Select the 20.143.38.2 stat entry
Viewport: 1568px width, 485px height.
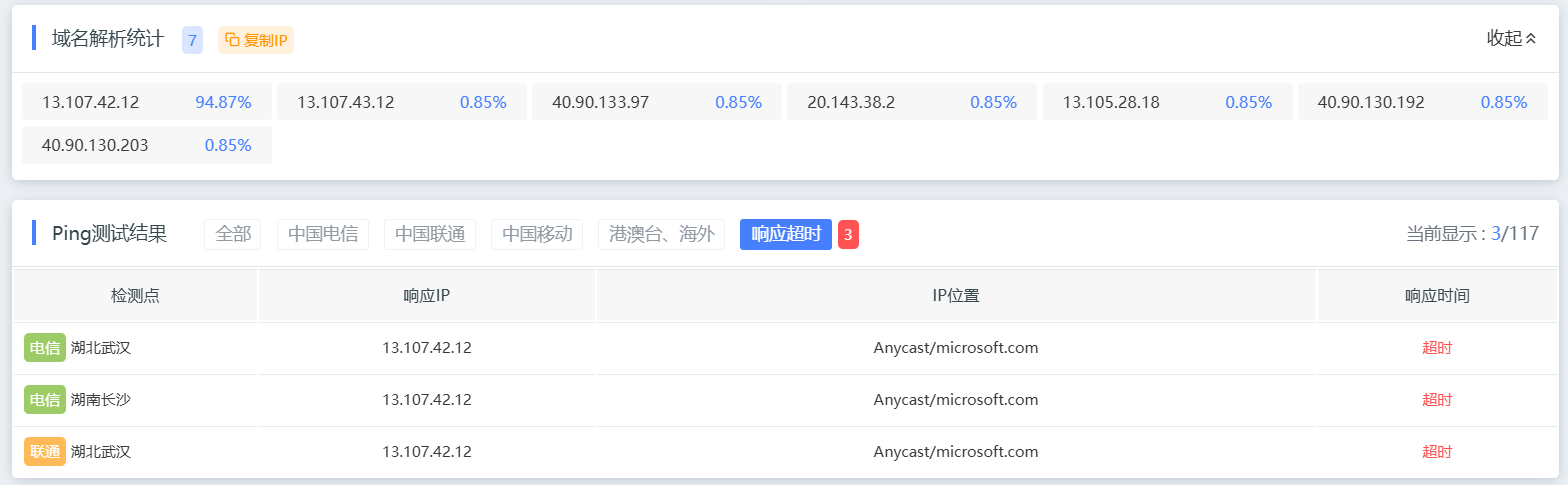point(911,102)
